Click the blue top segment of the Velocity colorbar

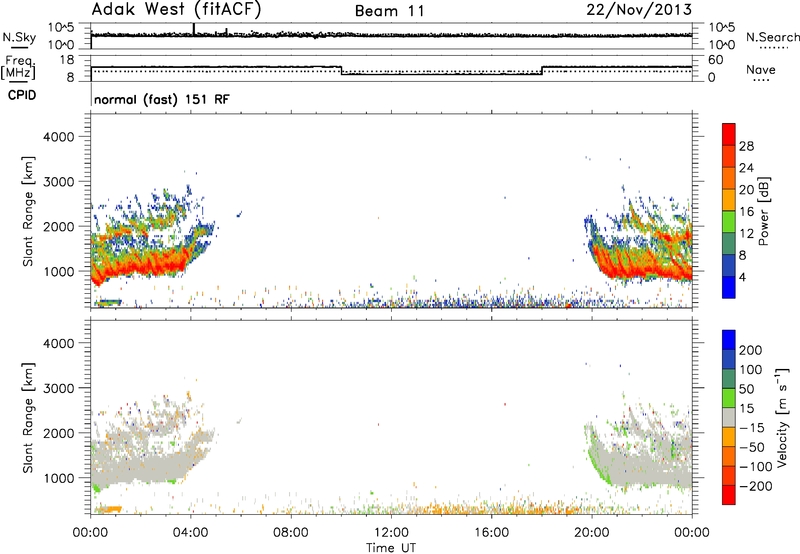(729, 340)
